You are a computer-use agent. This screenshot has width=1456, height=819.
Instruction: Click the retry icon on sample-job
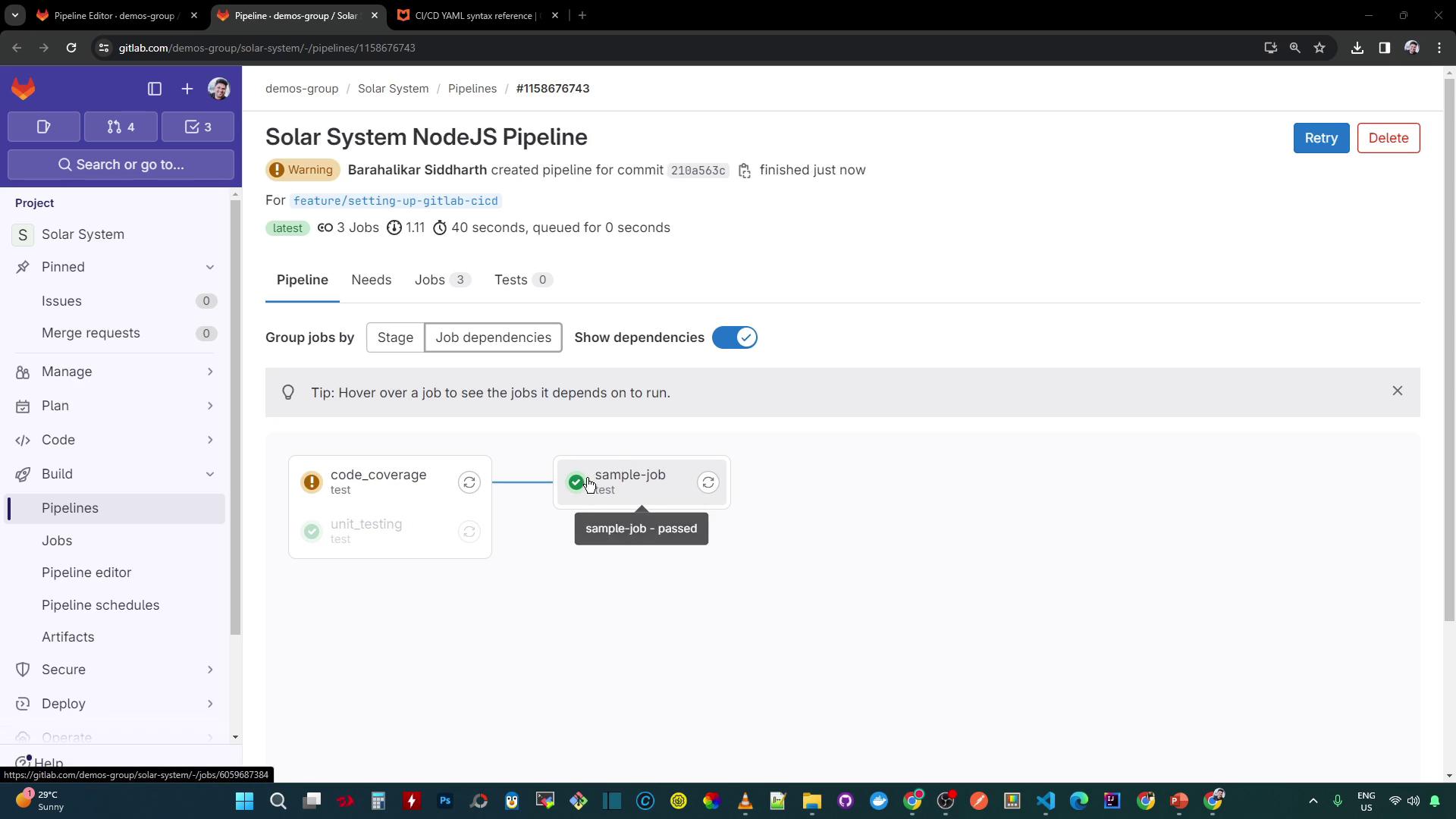click(x=708, y=482)
